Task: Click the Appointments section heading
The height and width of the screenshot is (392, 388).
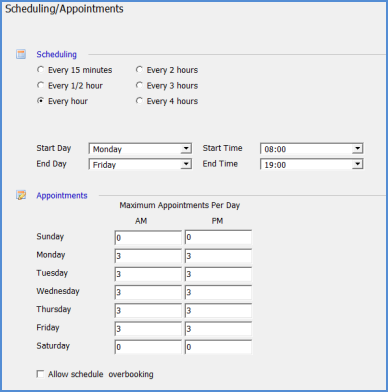Action: tap(62, 195)
